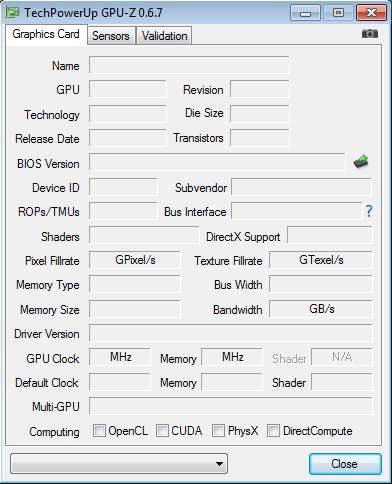Screen dimensions: 392x484
Task: Click the 'Computing' label text
Action: click(x=54, y=432)
